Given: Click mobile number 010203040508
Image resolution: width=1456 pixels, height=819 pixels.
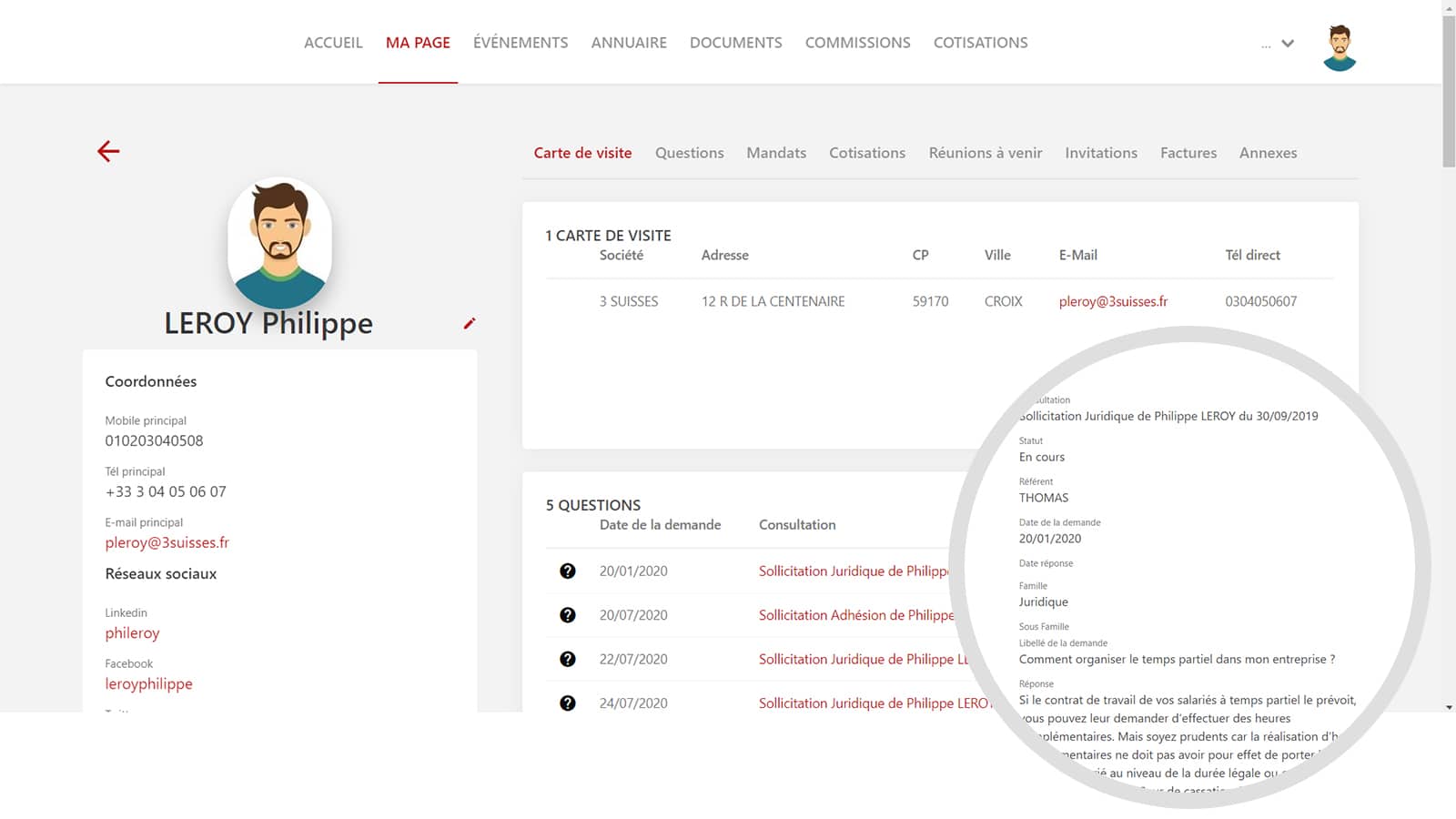Looking at the screenshot, I should [x=154, y=440].
